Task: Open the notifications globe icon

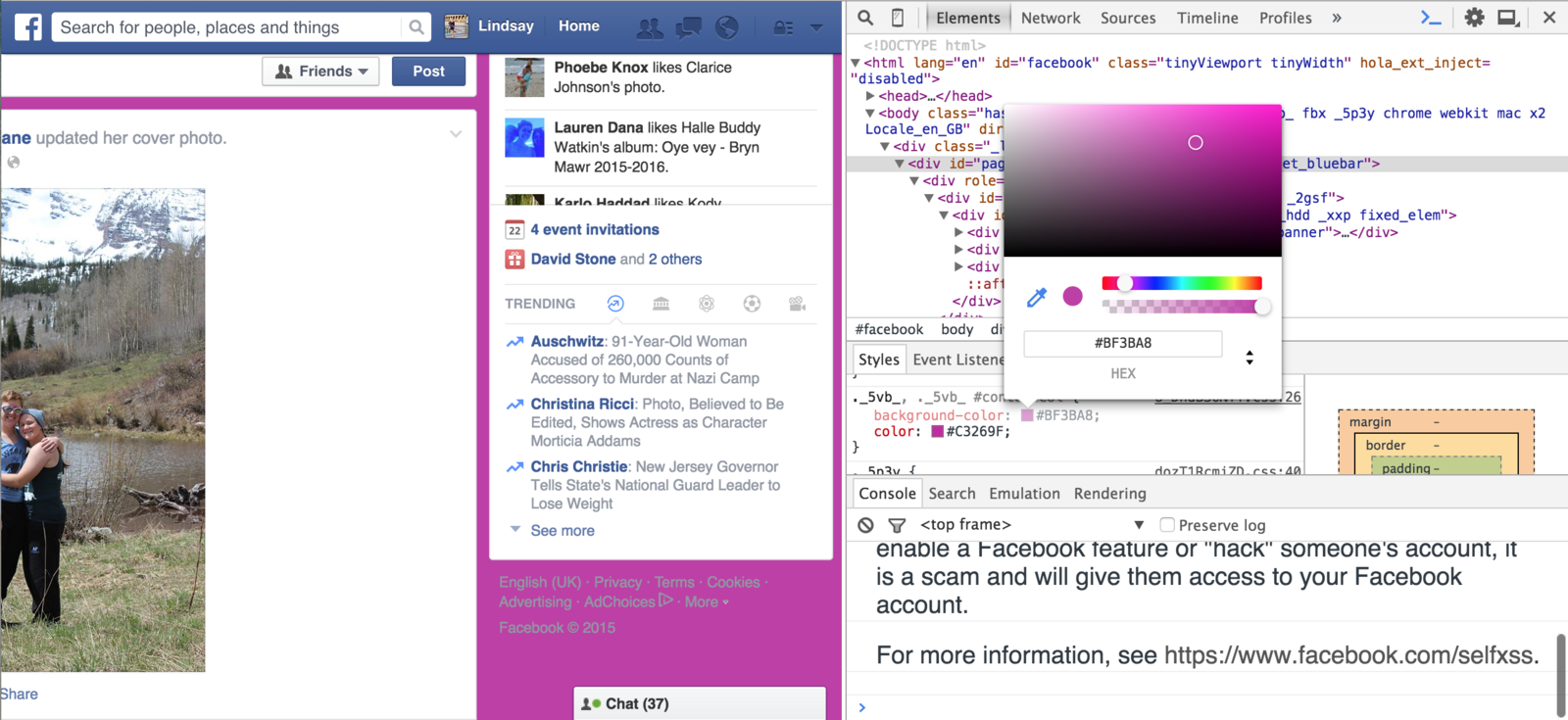Action: [726, 27]
